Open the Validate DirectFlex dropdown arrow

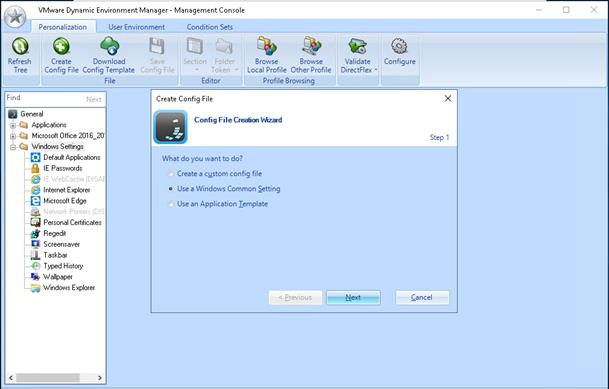(x=376, y=70)
